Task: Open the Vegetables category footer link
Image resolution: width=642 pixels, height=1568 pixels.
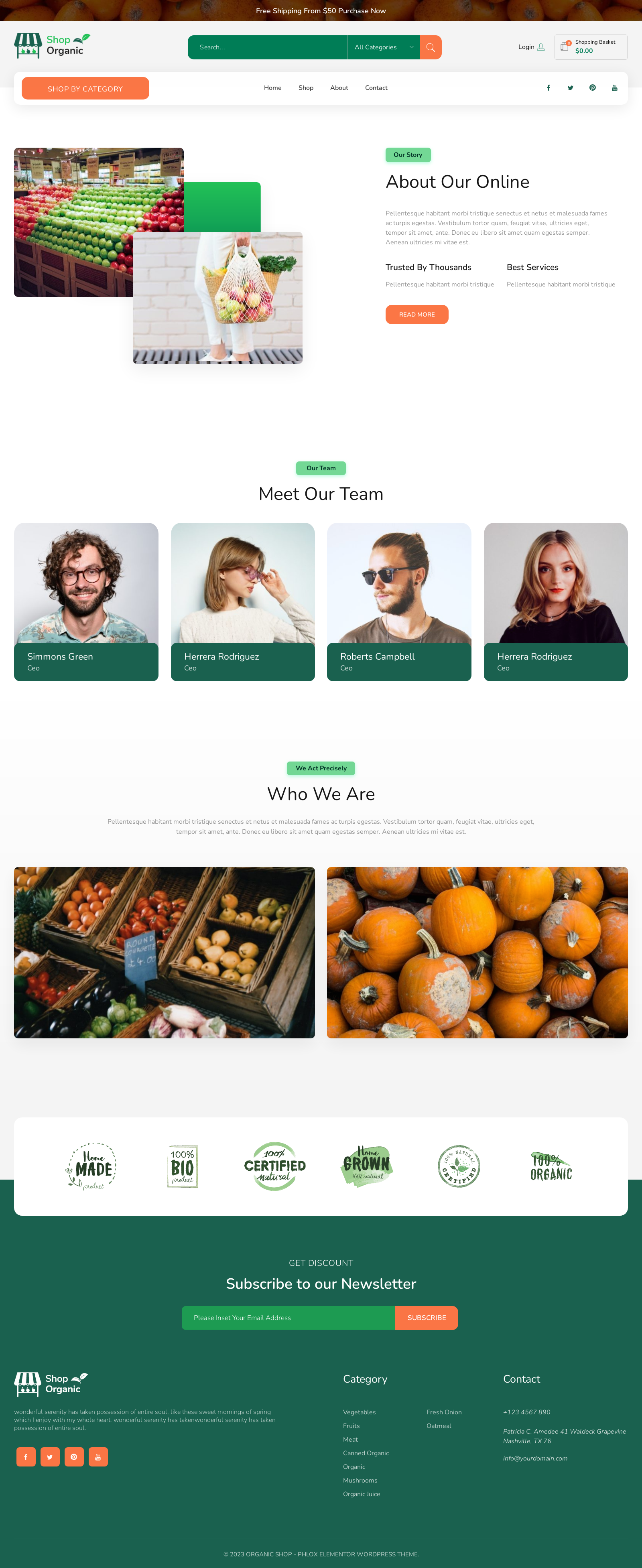Action: pos(359,1412)
